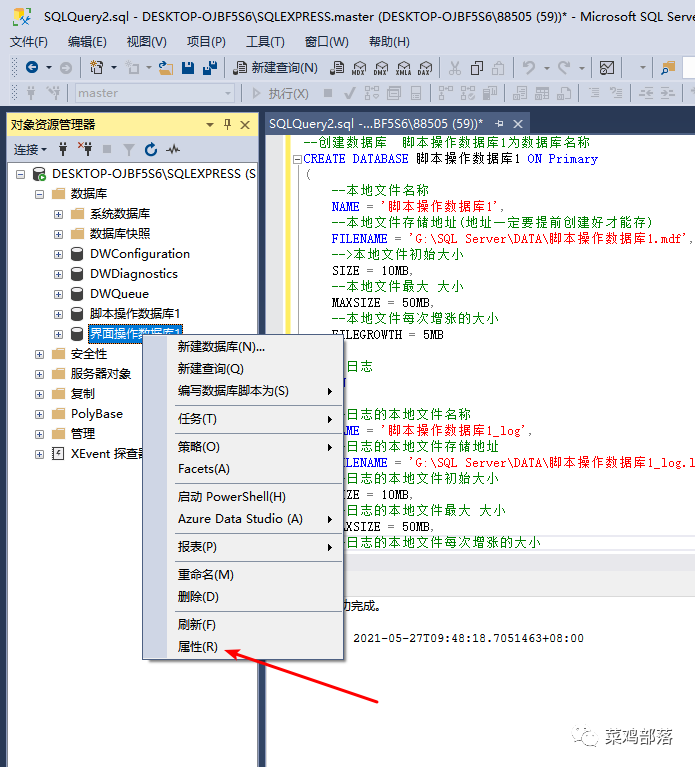Click 新建查询(N) toolbar button
This screenshot has width=695, height=767.
click(x=275, y=68)
